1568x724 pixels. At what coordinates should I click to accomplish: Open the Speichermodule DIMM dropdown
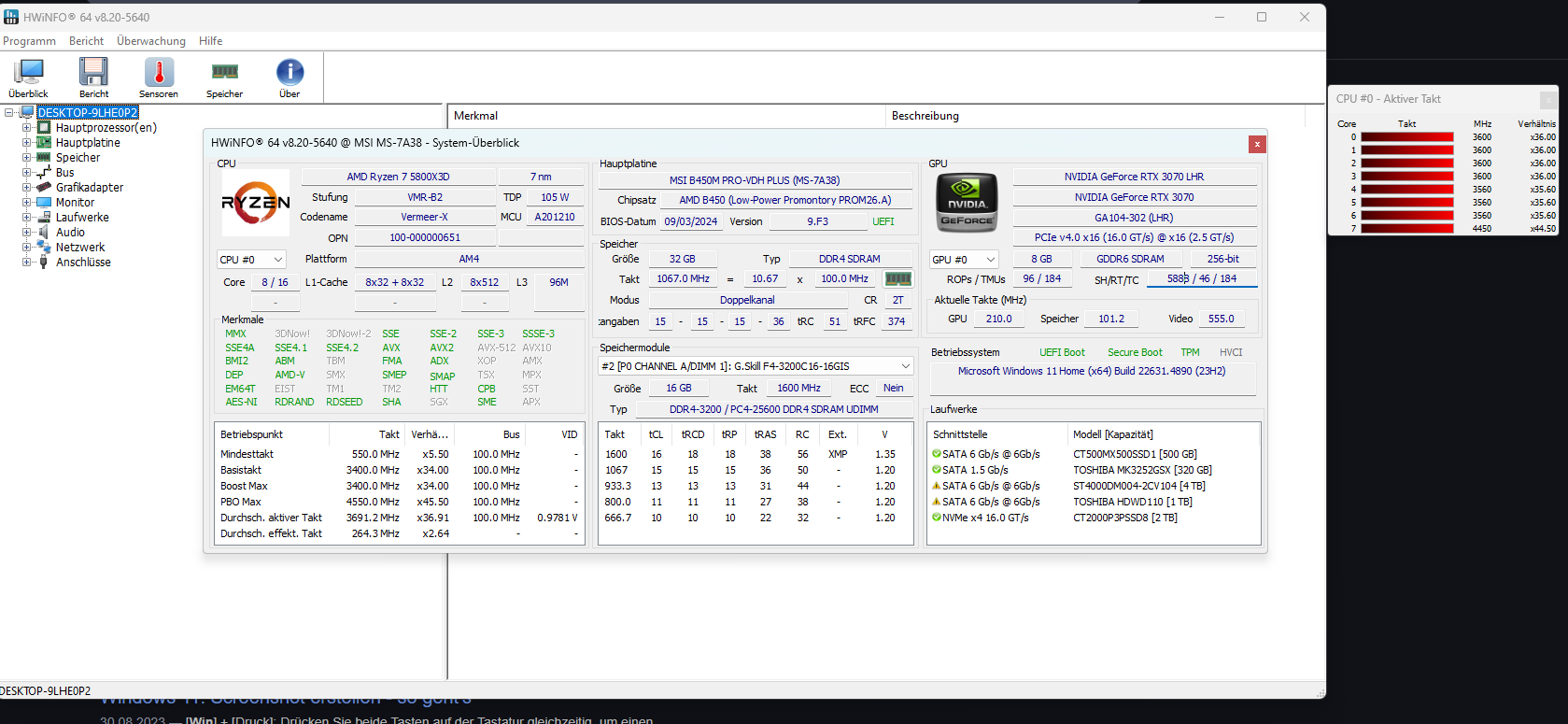point(756,366)
